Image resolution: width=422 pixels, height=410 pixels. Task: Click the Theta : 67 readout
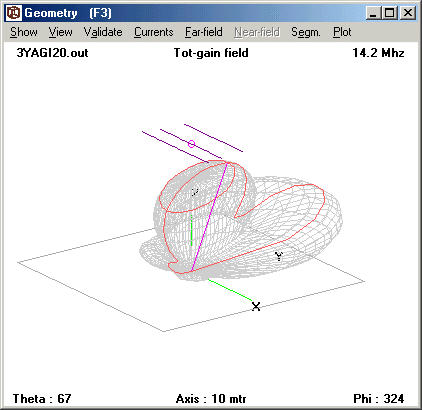tap(42, 399)
